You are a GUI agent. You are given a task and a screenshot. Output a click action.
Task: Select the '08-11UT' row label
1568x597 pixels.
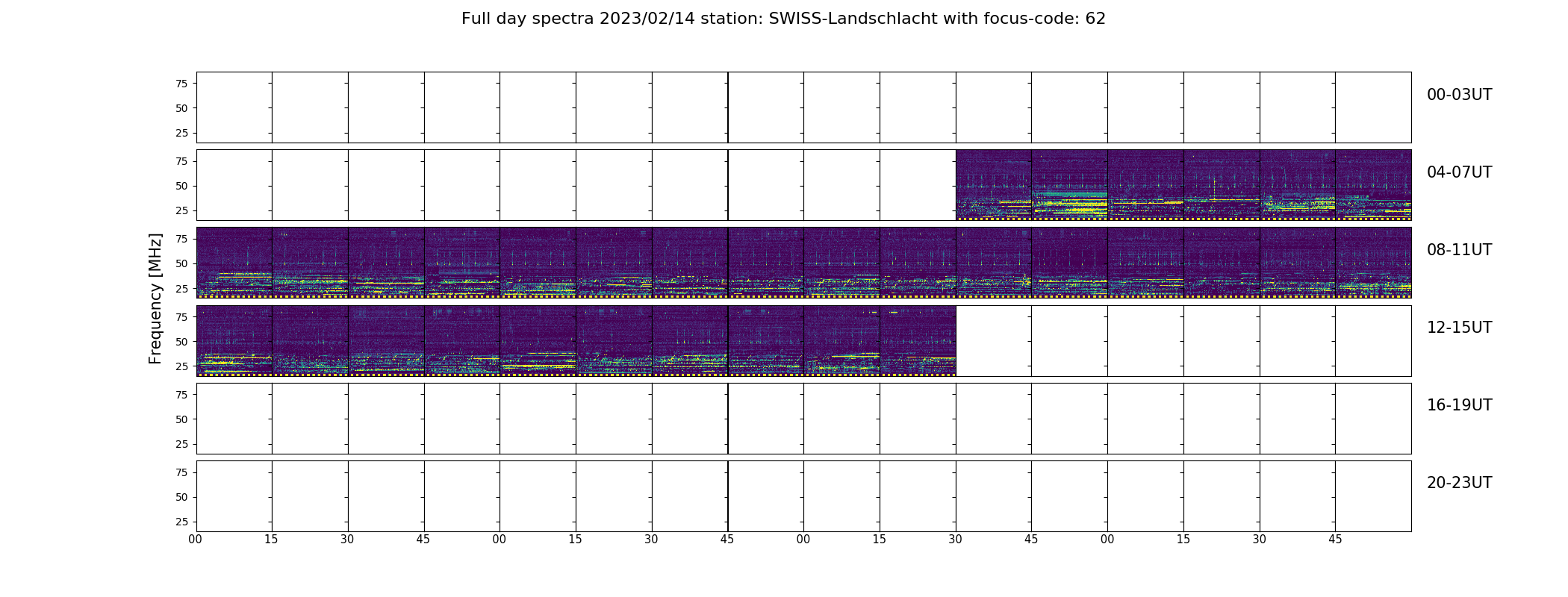(x=1459, y=250)
